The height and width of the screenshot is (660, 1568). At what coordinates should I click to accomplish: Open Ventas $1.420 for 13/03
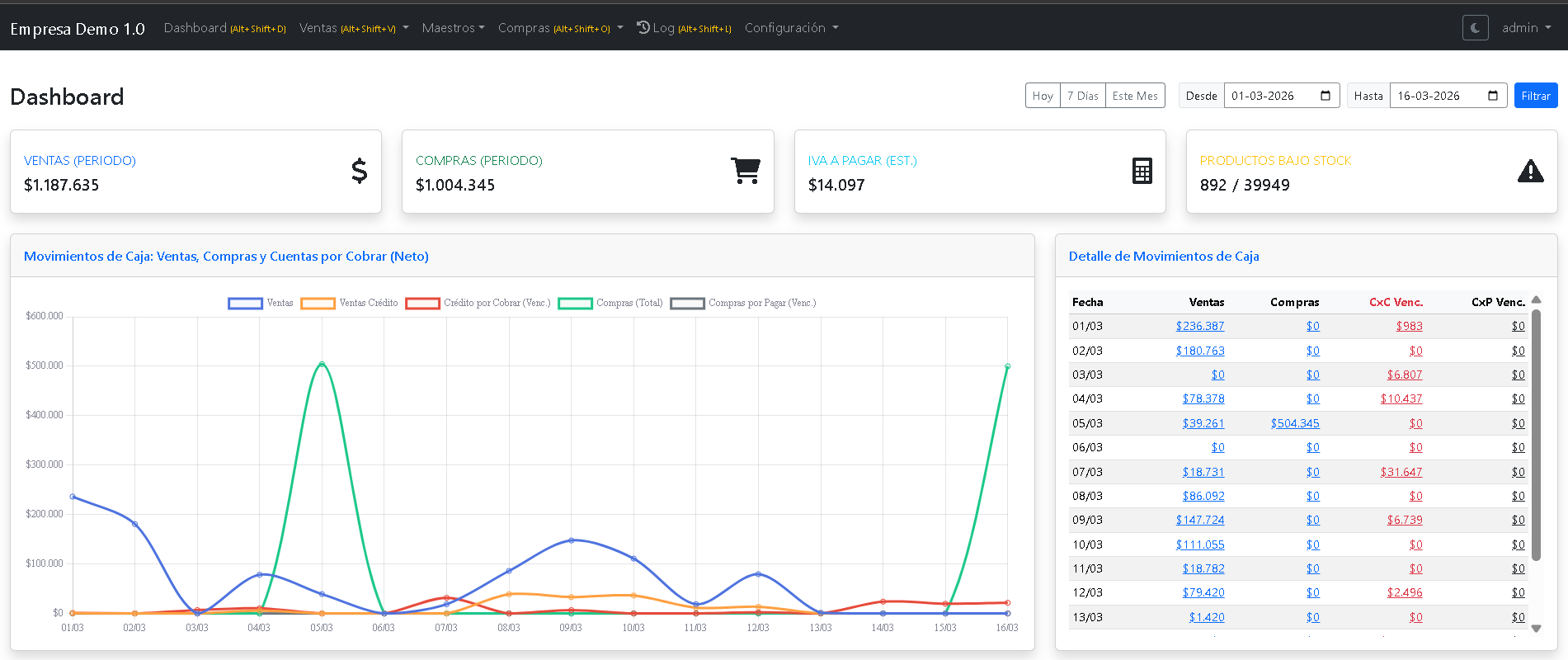click(x=1207, y=617)
